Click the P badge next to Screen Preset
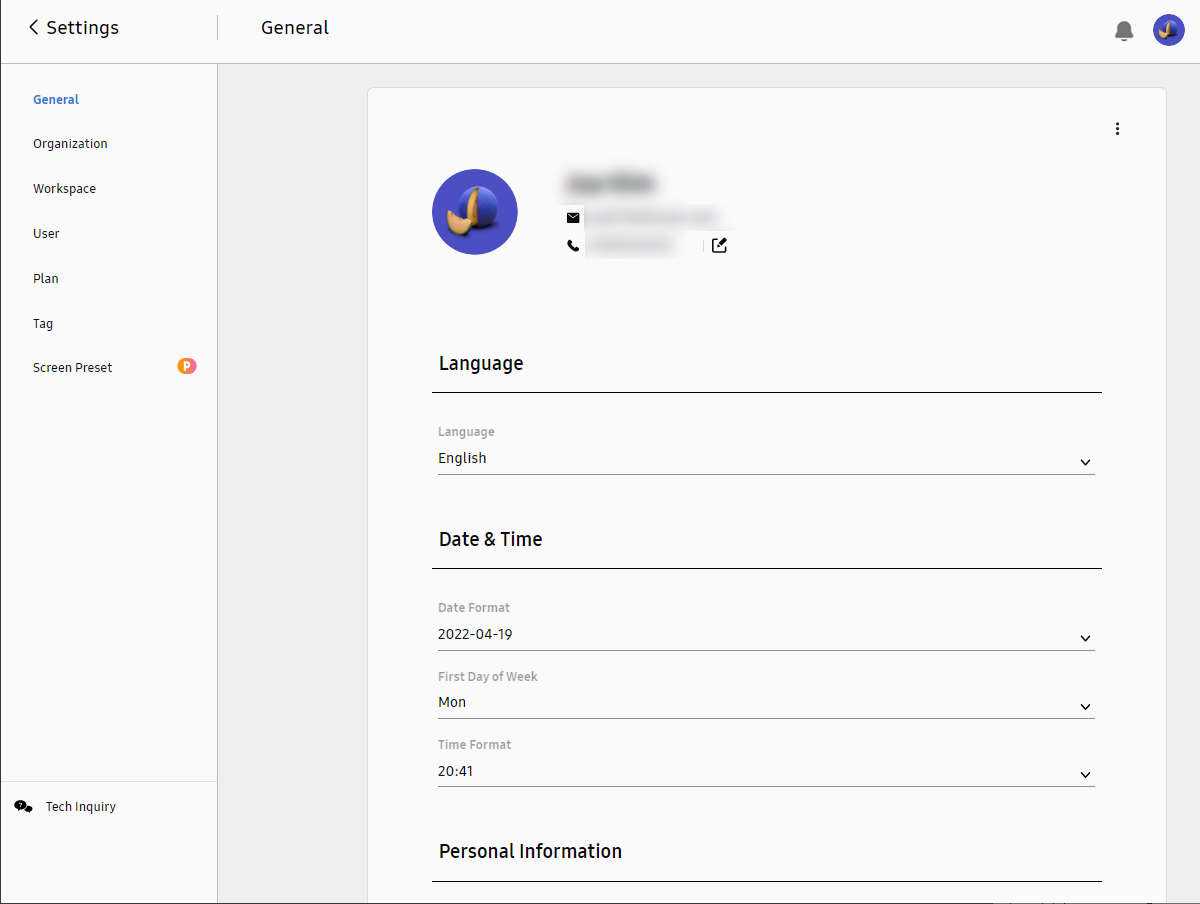This screenshot has width=1200, height=904. coord(187,366)
